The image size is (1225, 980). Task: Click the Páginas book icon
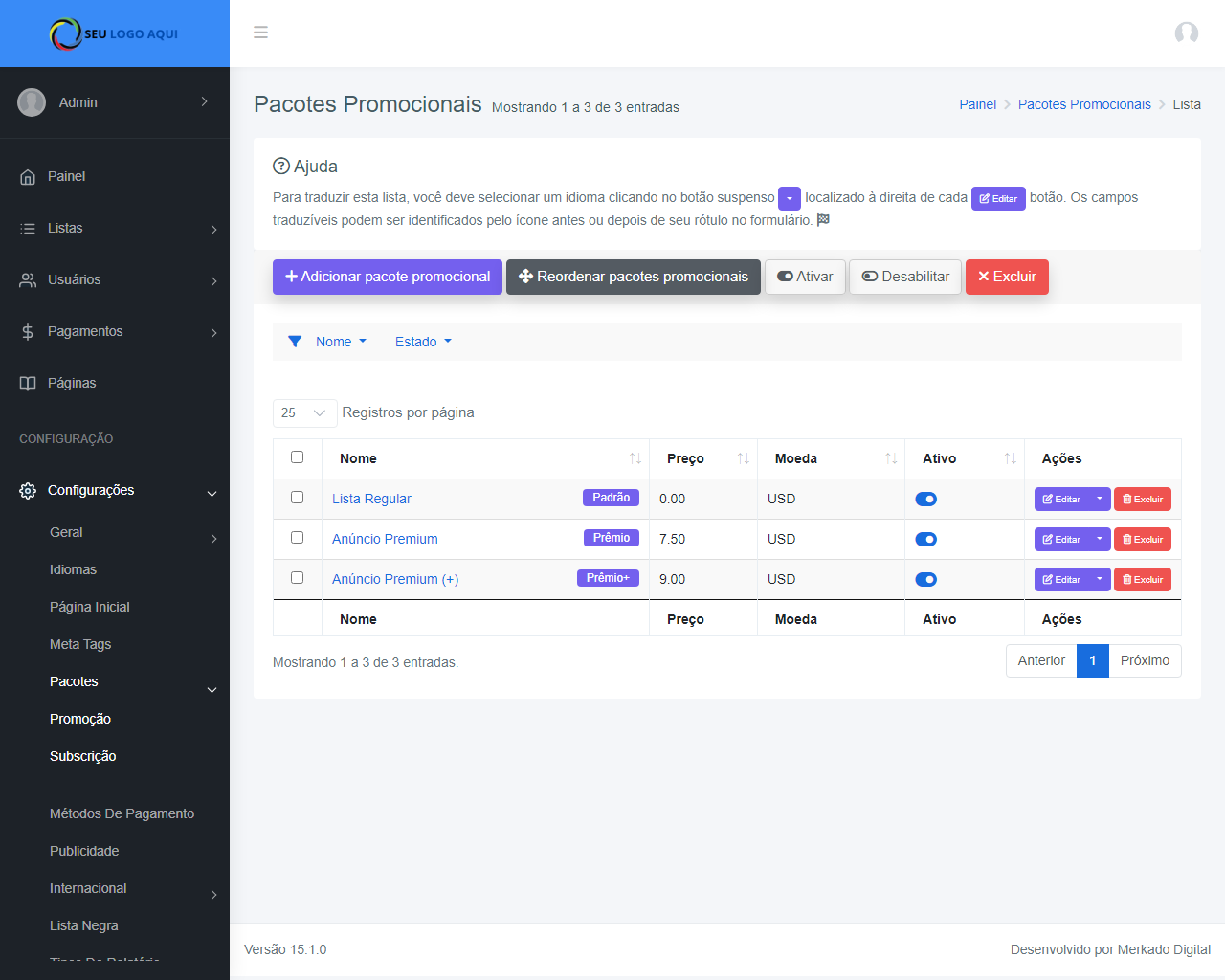(28, 384)
